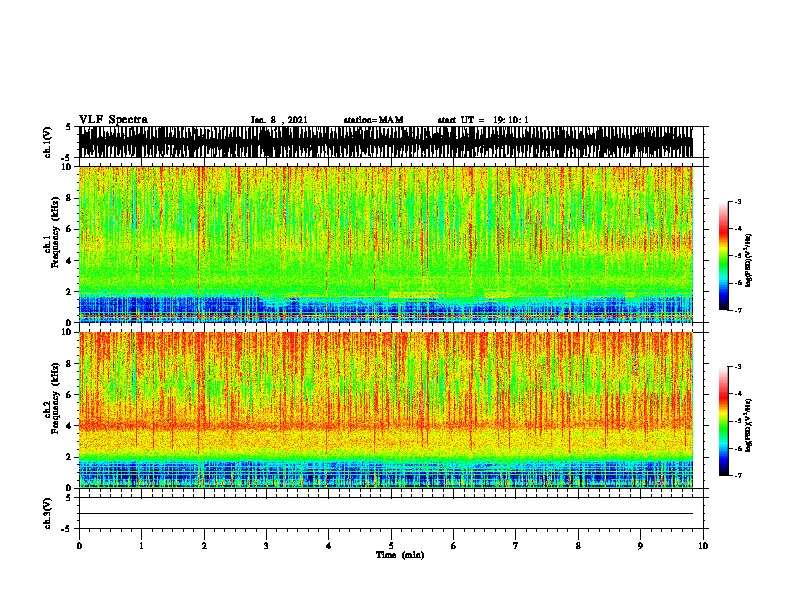Image resolution: width=792 pixels, height=612 pixels.
Task: Click inside the ch.2 frequency spectrogram
Action: (386, 410)
